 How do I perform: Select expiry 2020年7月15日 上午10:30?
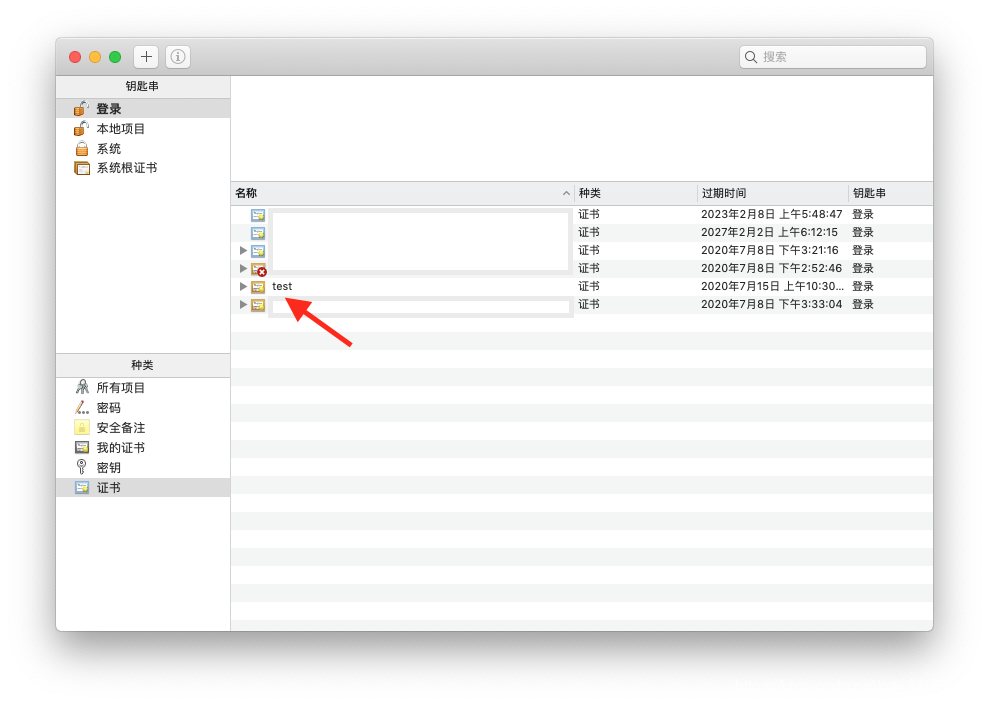click(772, 286)
